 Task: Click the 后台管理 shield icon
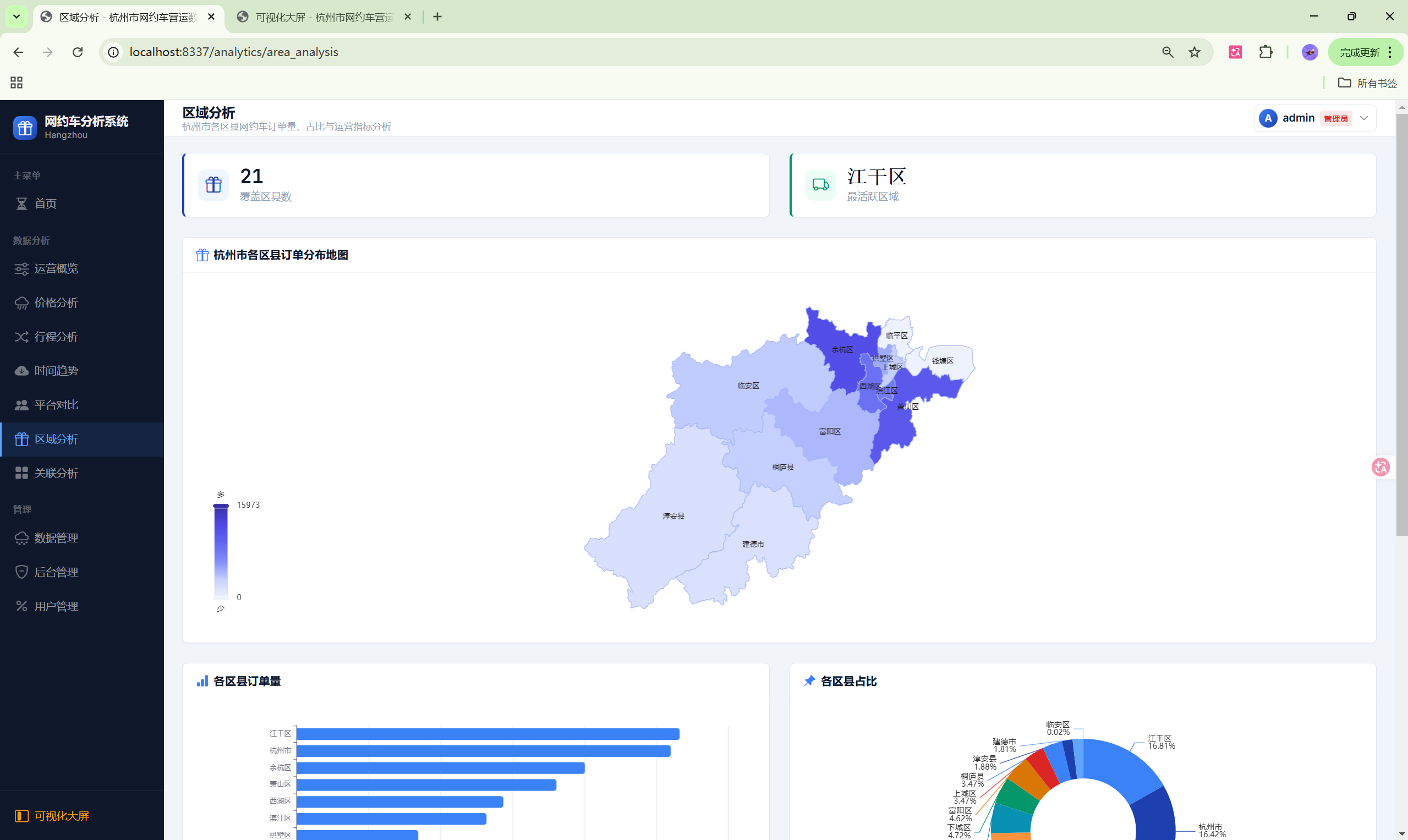pyautogui.click(x=21, y=572)
